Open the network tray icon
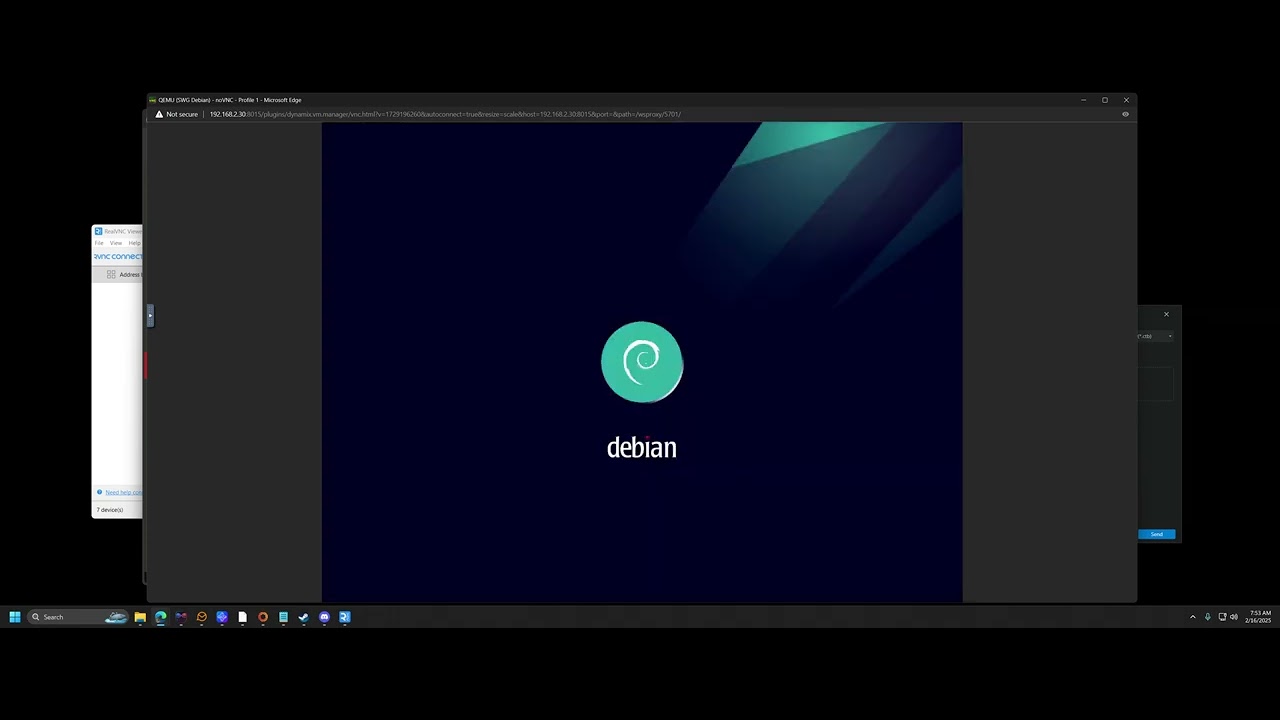This screenshot has width=1280, height=720. pos(1222,617)
